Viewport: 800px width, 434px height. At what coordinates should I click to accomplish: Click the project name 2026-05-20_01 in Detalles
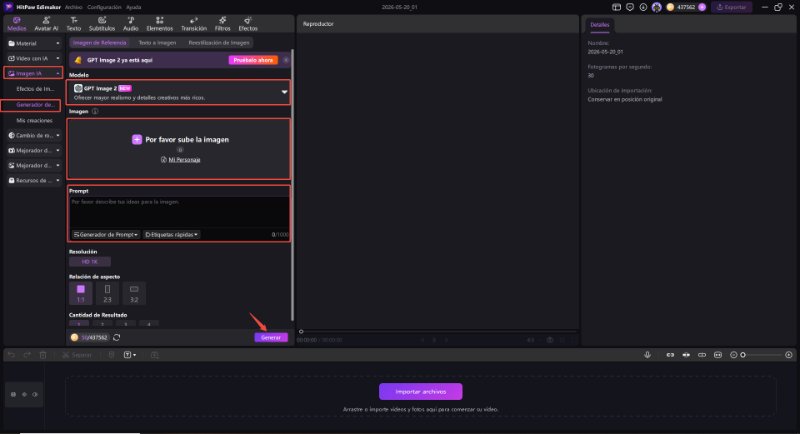point(605,52)
